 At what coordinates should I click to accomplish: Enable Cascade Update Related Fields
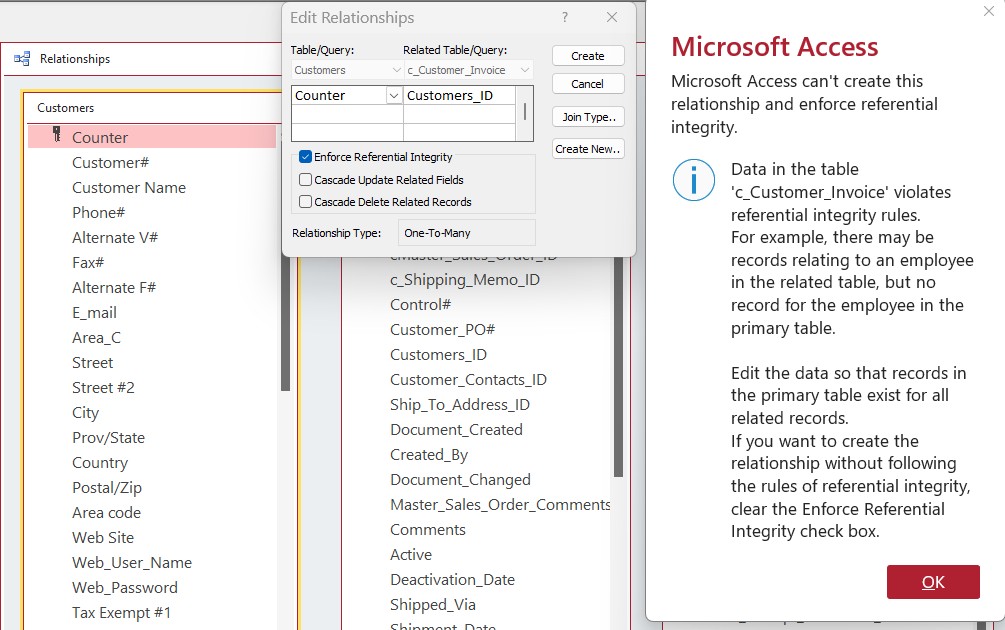click(306, 180)
